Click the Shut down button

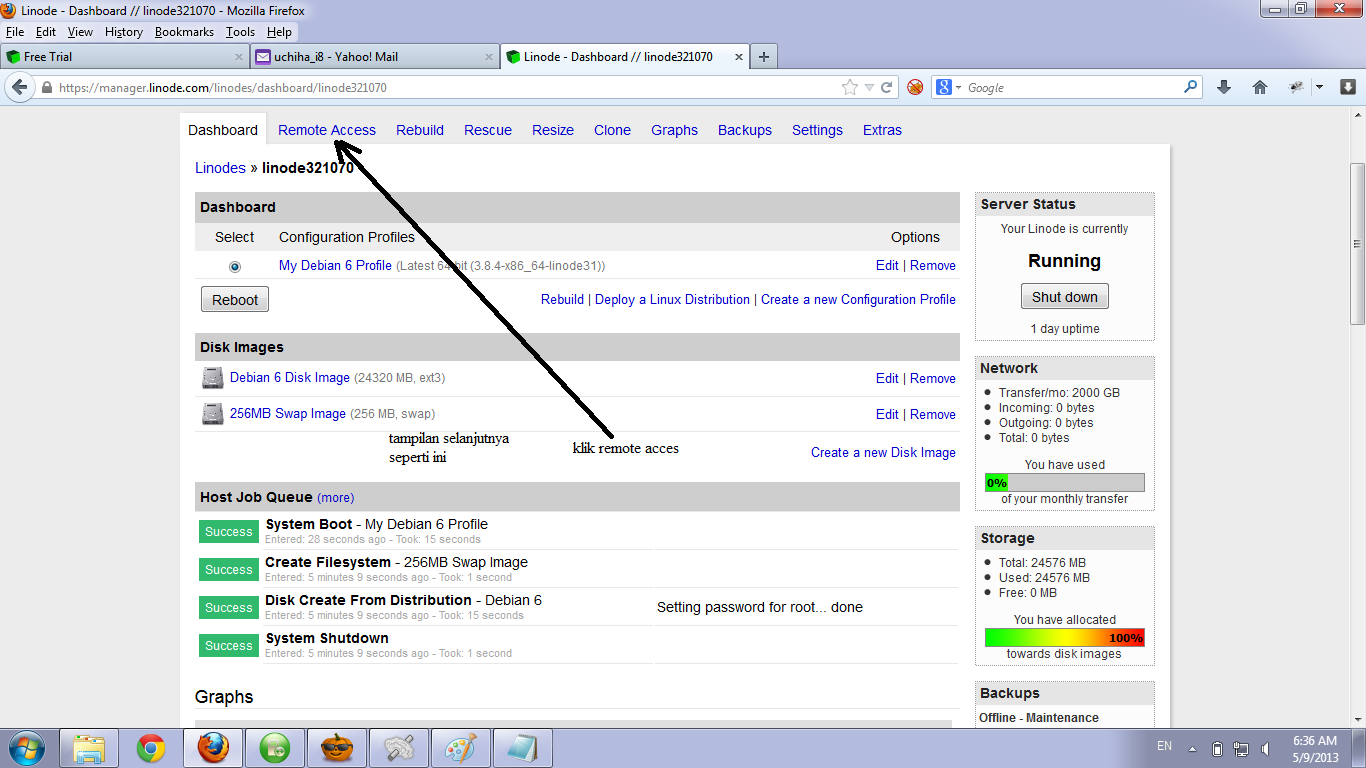pyautogui.click(x=1065, y=297)
